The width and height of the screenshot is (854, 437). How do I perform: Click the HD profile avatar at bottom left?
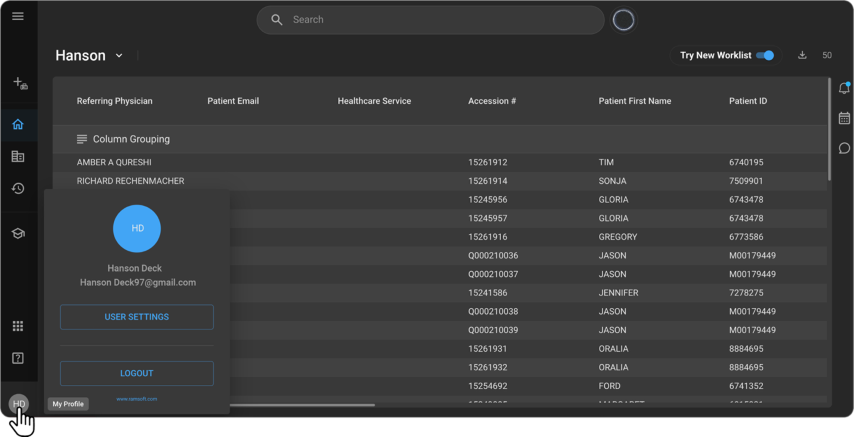point(18,404)
